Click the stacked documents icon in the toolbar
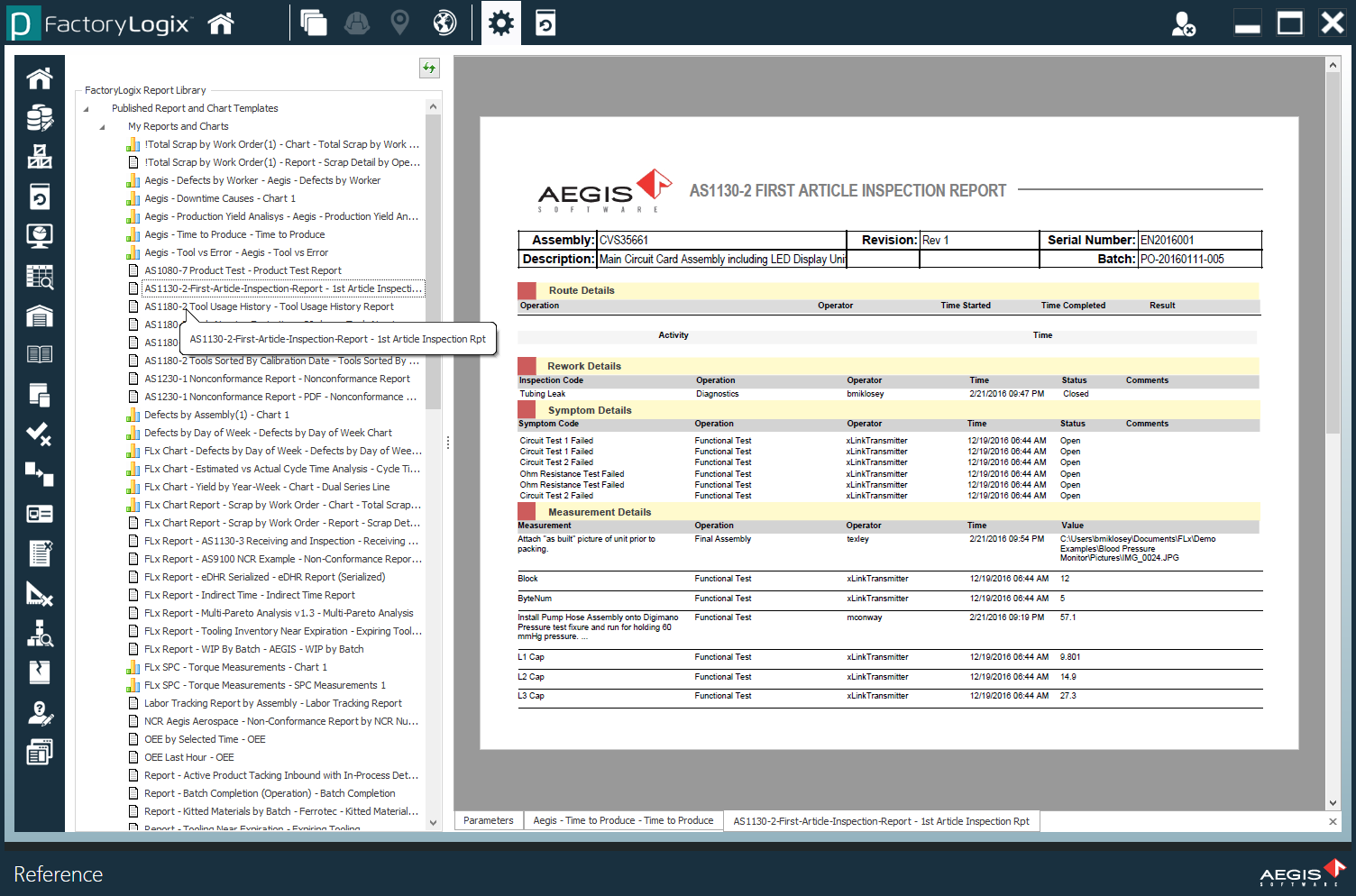1356x896 pixels. (314, 23)
